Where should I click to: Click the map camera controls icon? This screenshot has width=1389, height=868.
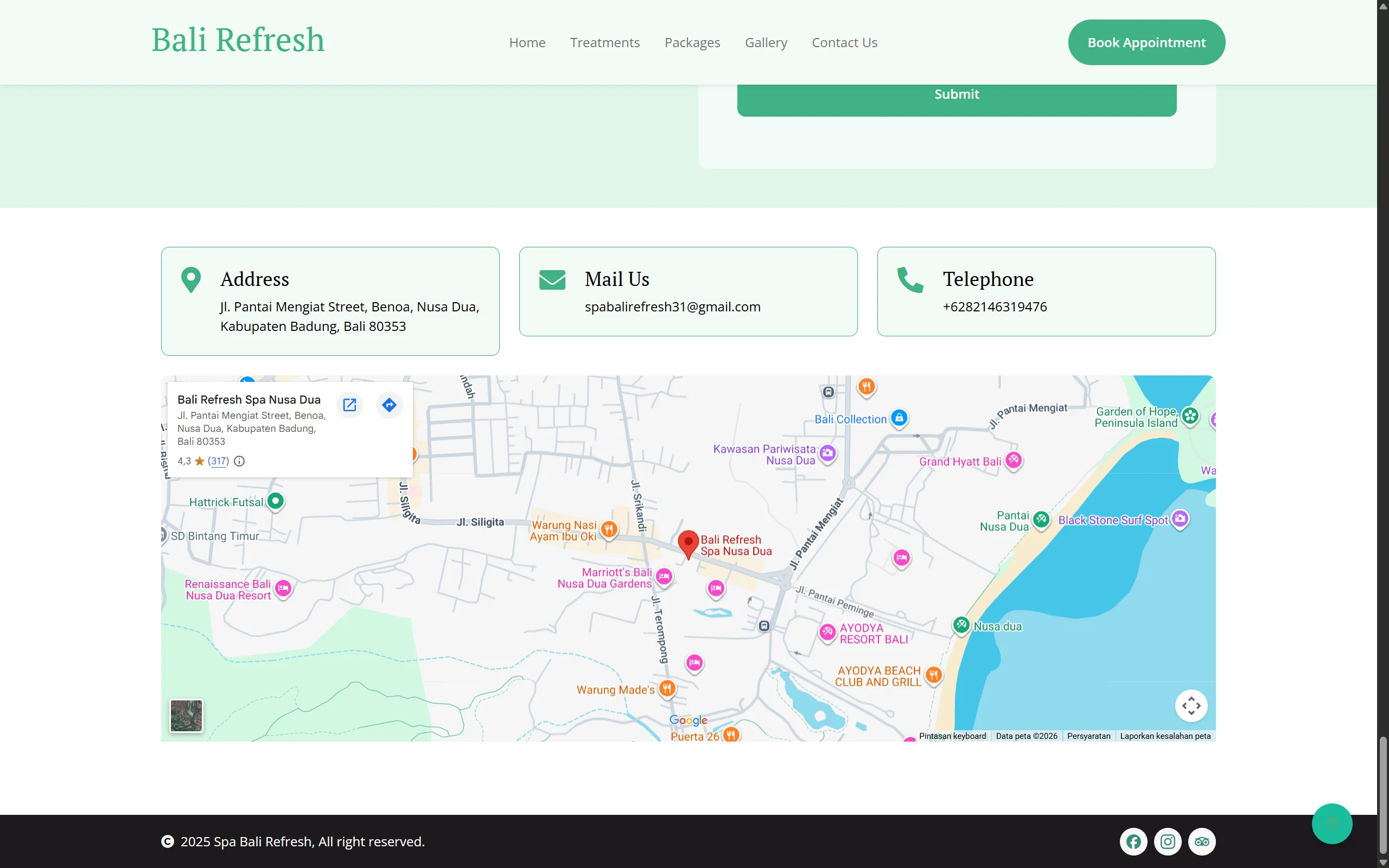(x=1191, y=706)
